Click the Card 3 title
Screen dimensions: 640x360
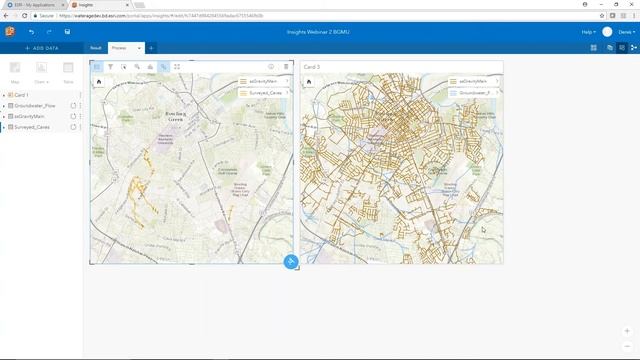312,67
